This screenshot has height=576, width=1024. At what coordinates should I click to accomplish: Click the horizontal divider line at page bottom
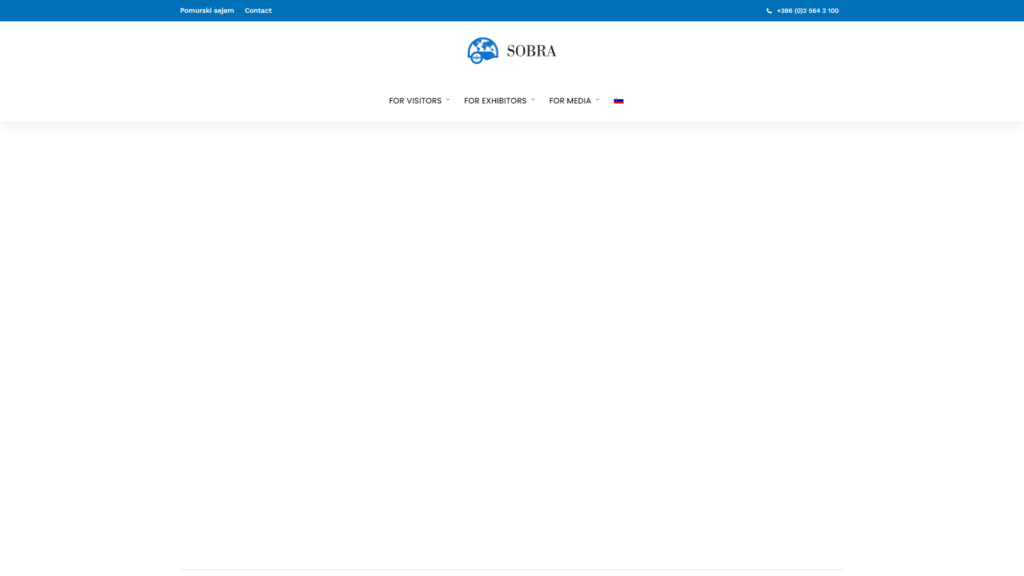[x=512, y=570]
